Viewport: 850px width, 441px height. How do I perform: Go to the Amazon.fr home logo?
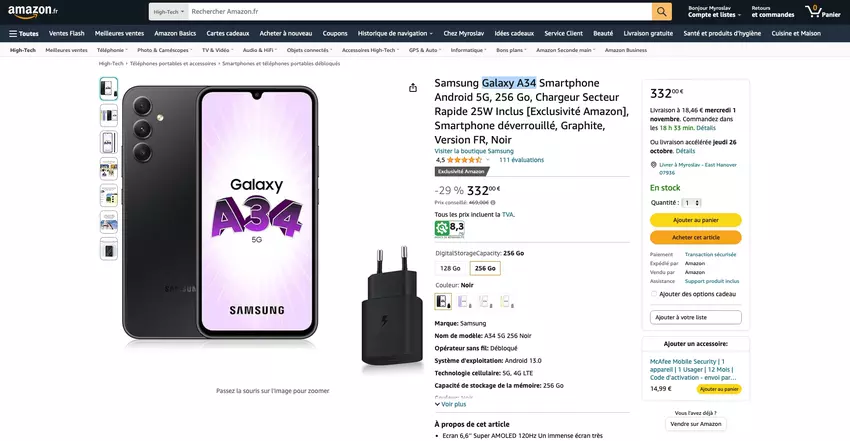35,11
